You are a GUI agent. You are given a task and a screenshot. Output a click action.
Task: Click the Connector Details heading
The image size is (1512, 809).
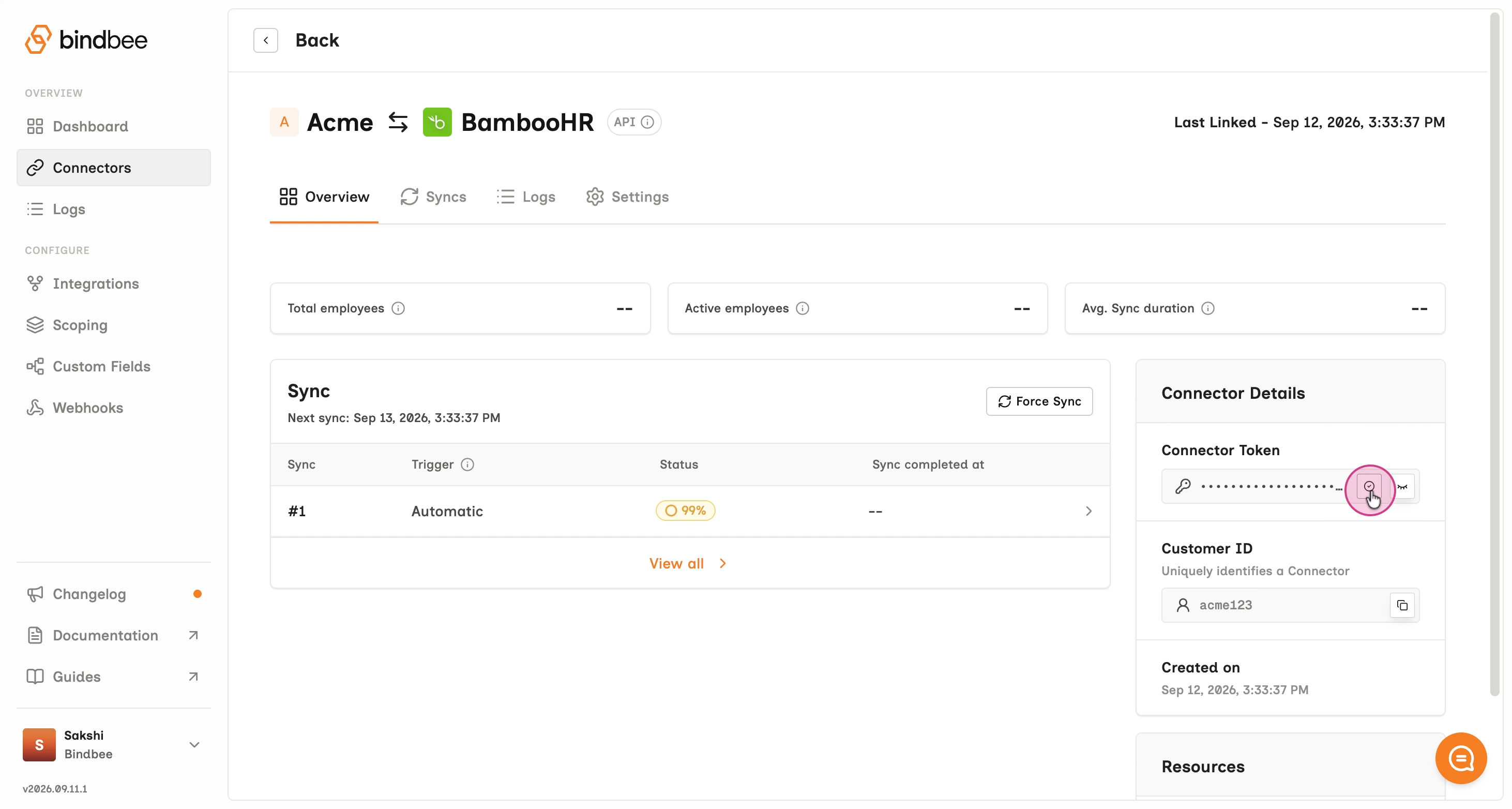click(x=1233, y=393)
